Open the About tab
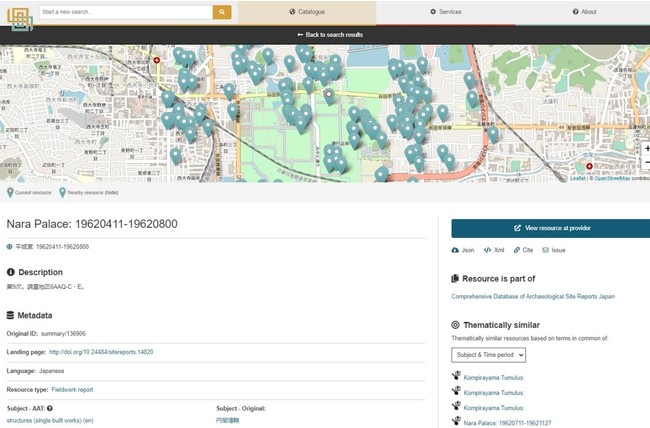650x428 pixels. pyautogui.click(x=584, y=12)
